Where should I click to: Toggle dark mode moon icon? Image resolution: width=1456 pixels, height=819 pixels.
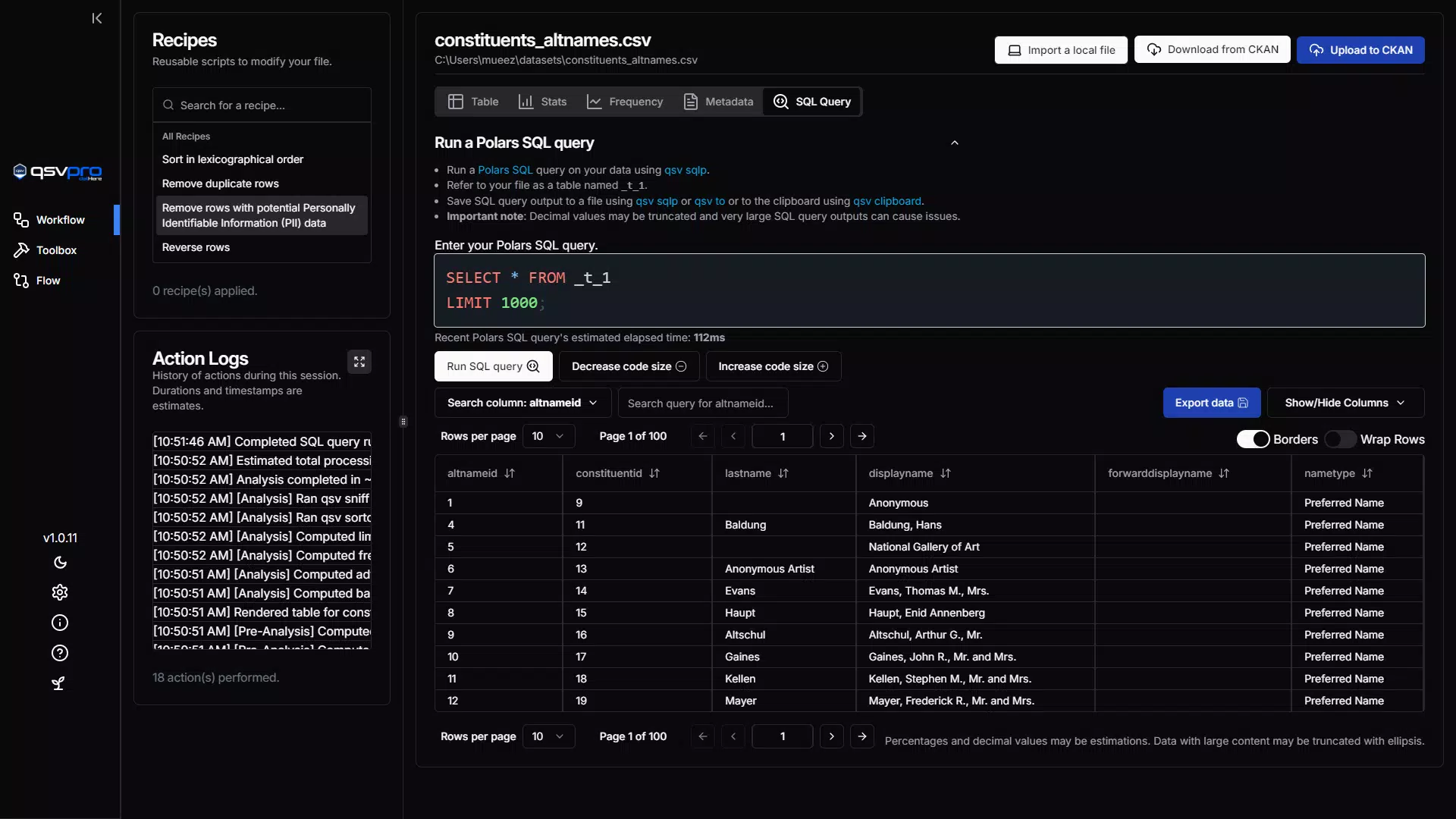[60, 563]
